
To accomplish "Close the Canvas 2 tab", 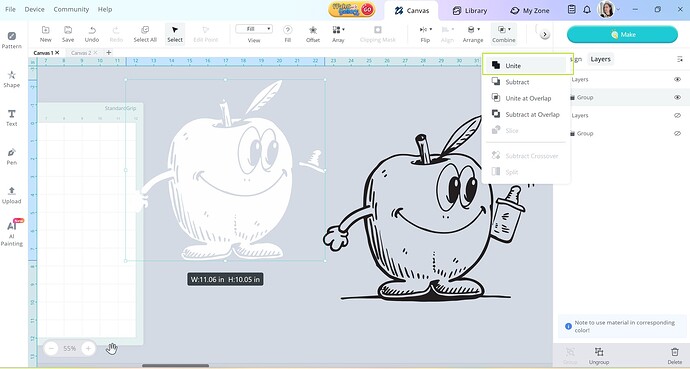I will tap(95, 53).
